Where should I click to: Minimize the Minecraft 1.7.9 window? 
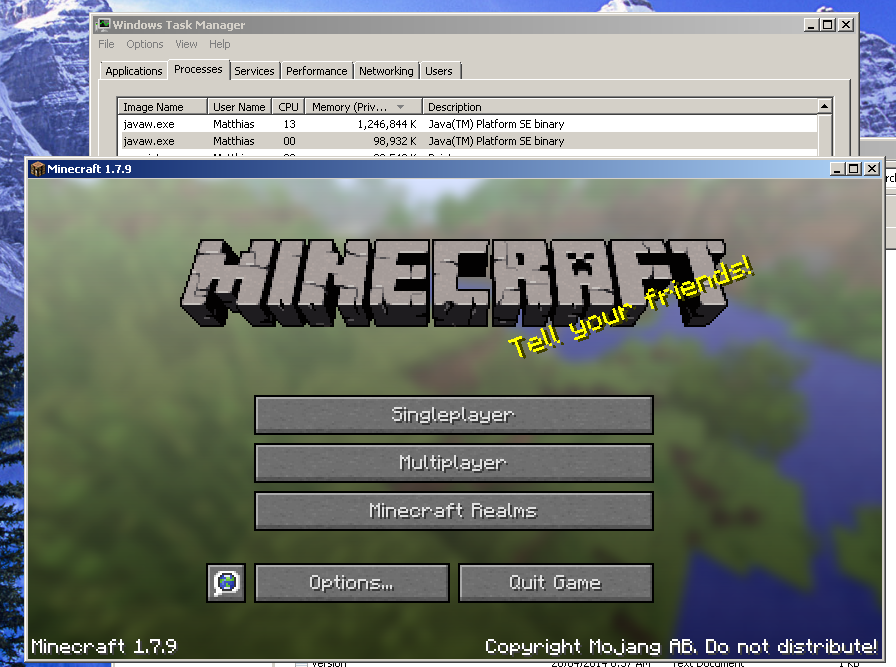[837, 169]
